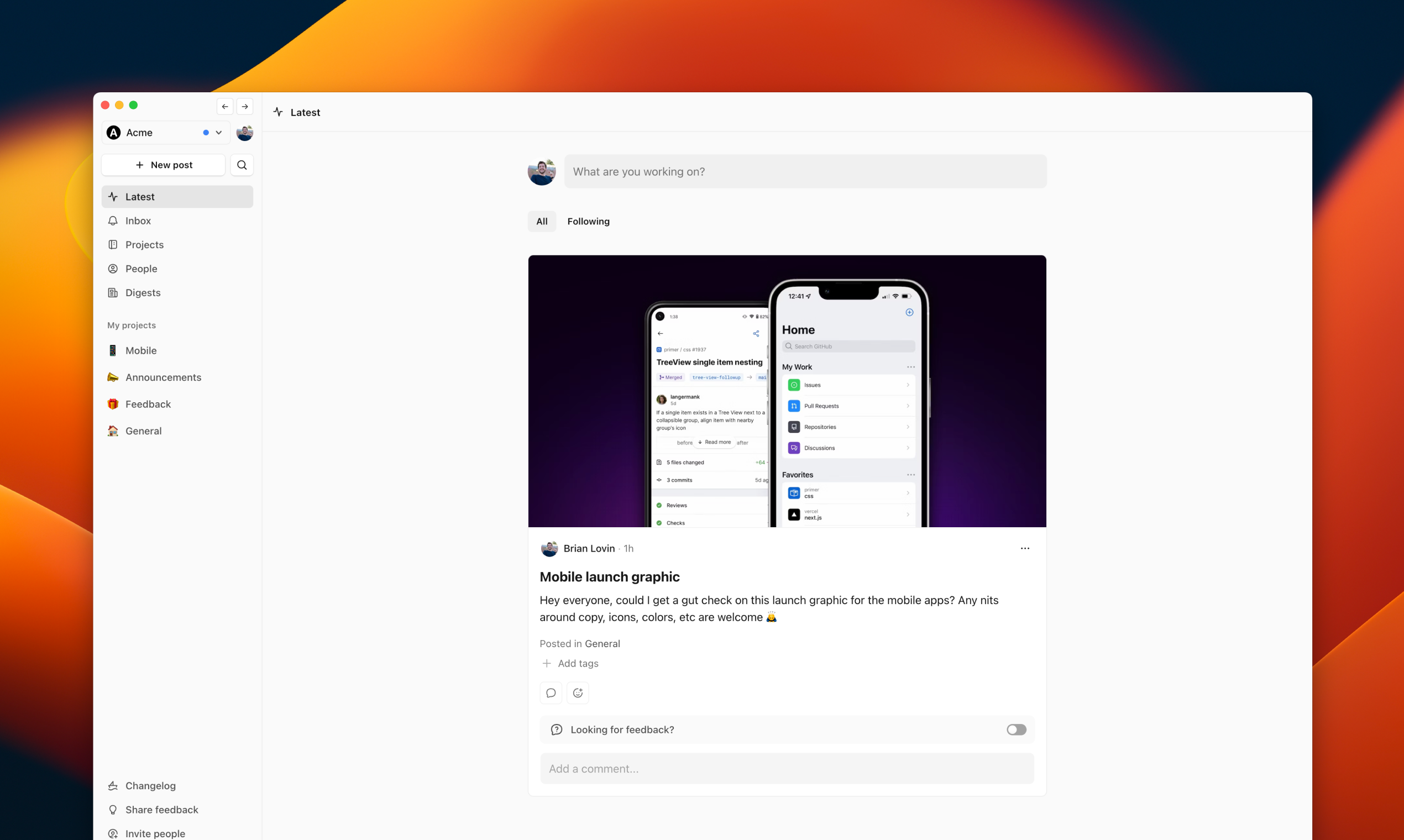
Task: Click the 1h timestamp on the post
Action: (628, 549)
